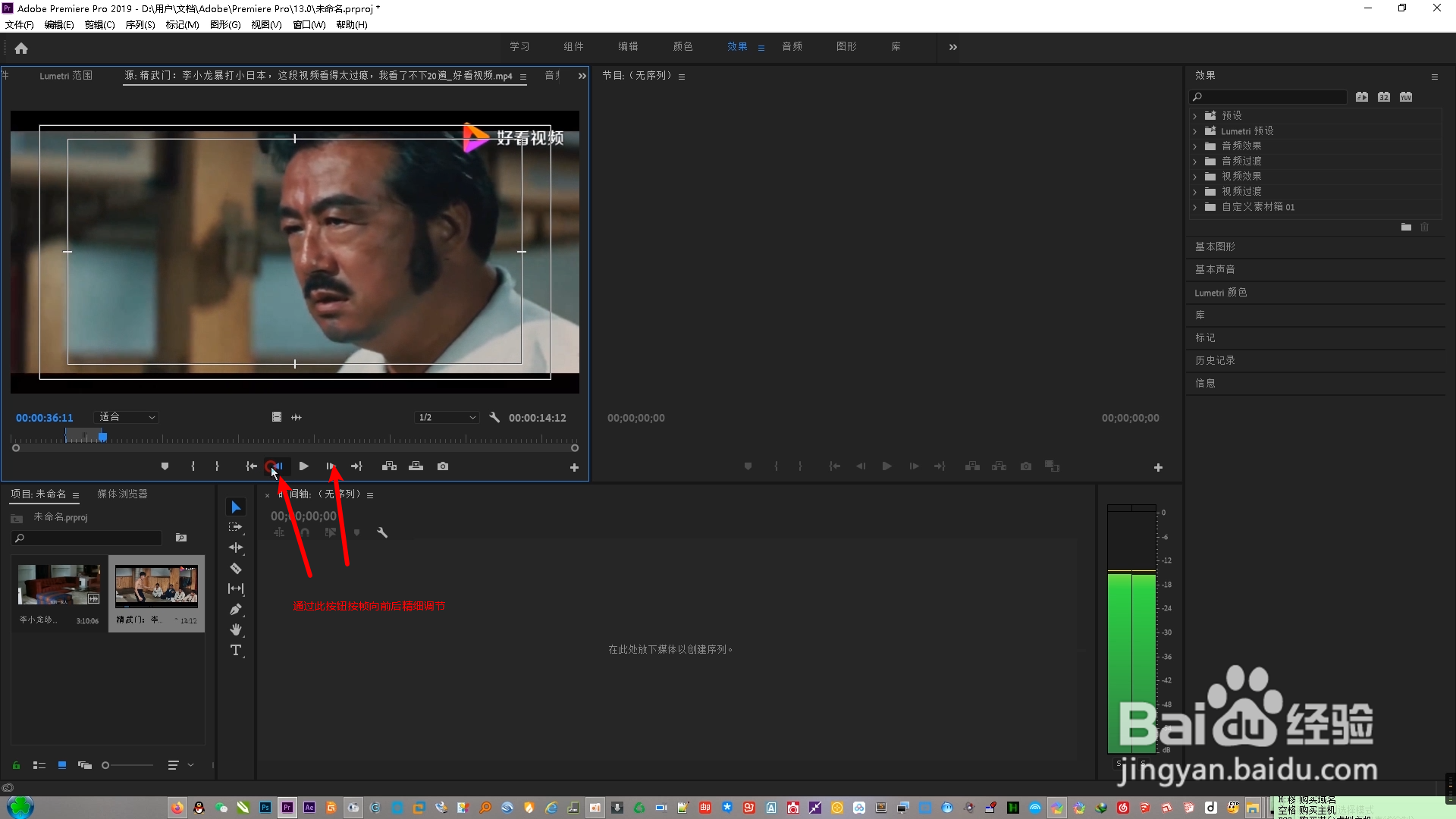Select the Type tool

pos(236,650)
